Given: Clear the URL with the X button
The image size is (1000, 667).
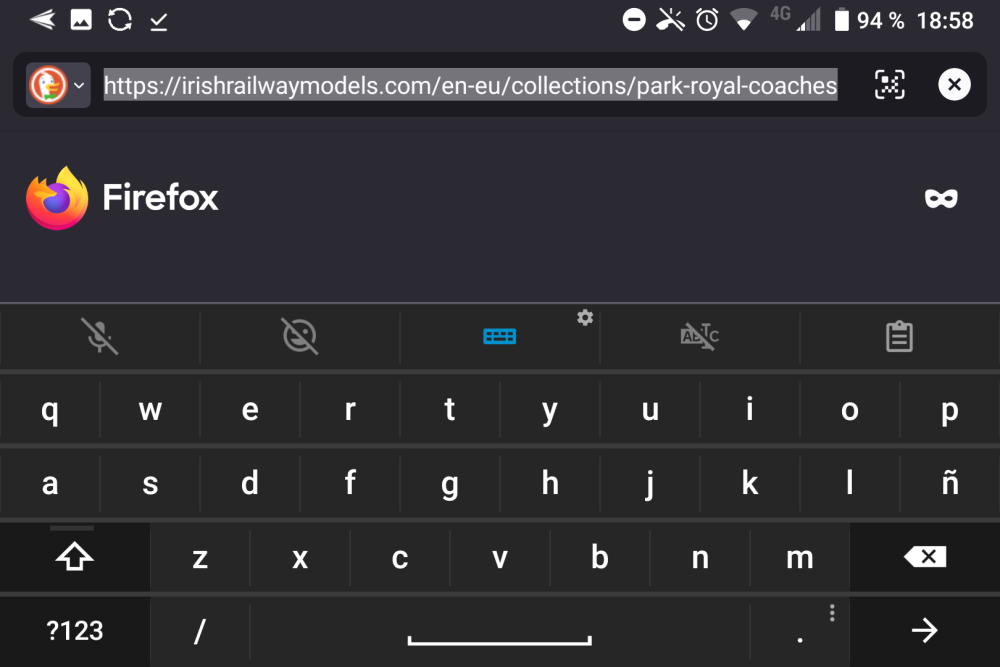Looking at the screenshot, I should pos(954,85).
